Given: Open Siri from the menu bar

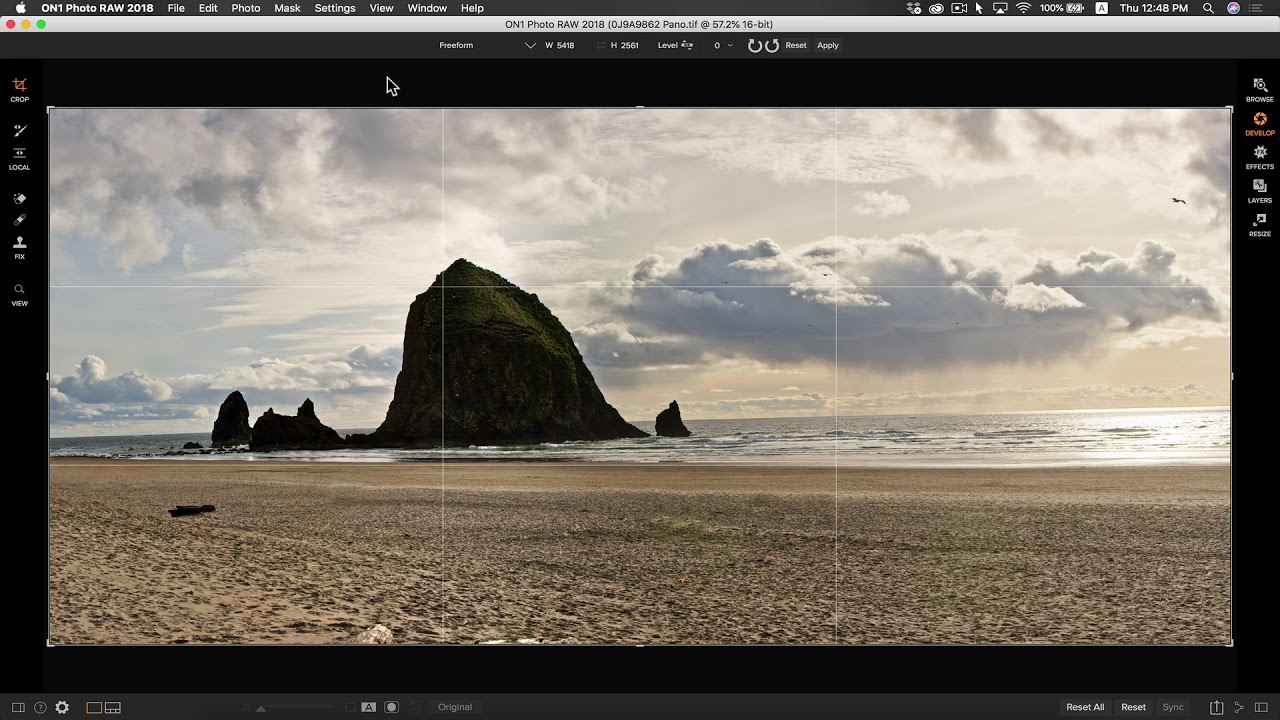Looking at the screenshot, I should (x=1233, y=8).
